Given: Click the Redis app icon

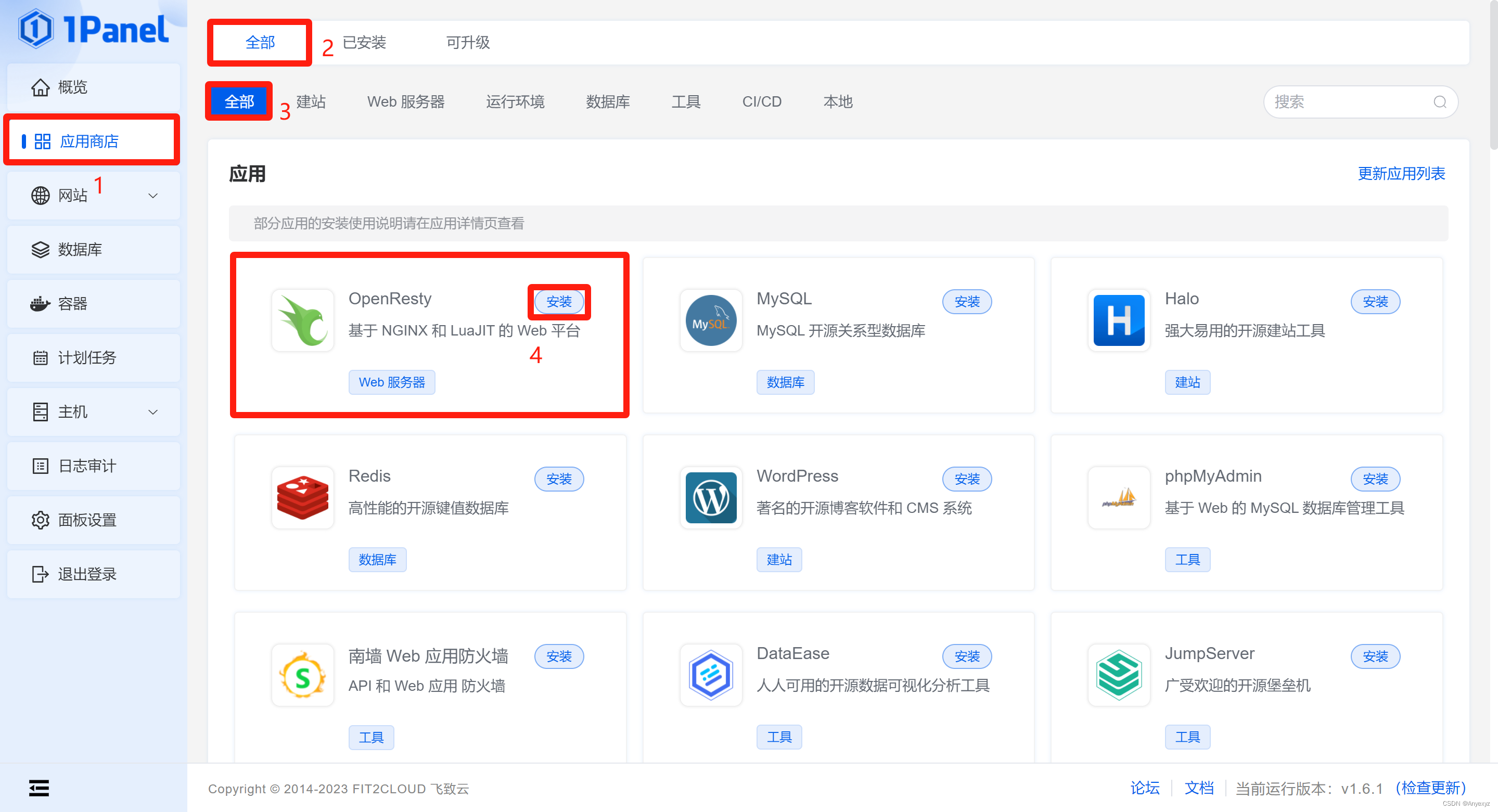Looking at the screenshot, I should [x=302, y=497].
